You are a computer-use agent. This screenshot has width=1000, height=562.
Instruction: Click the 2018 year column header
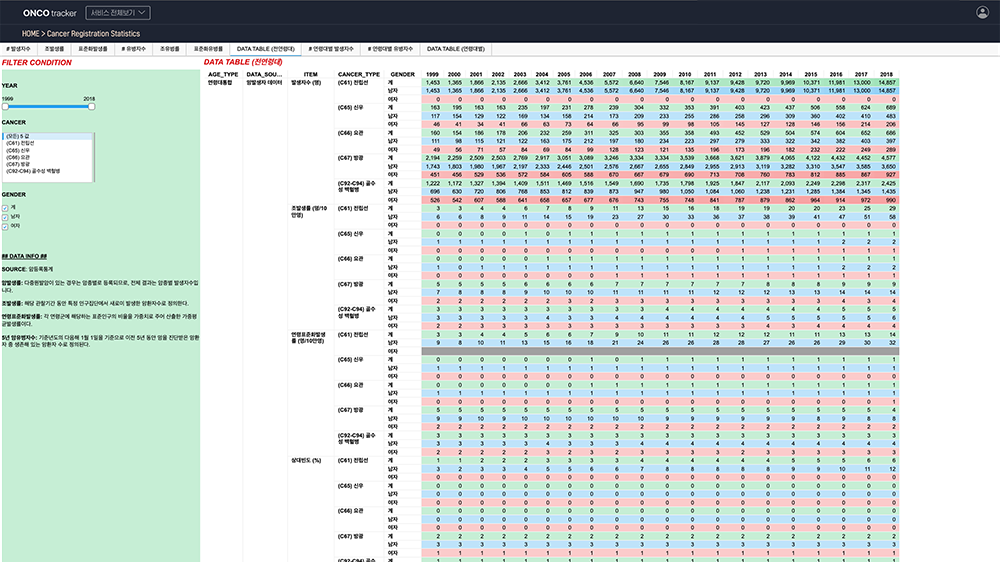point(886,74)
